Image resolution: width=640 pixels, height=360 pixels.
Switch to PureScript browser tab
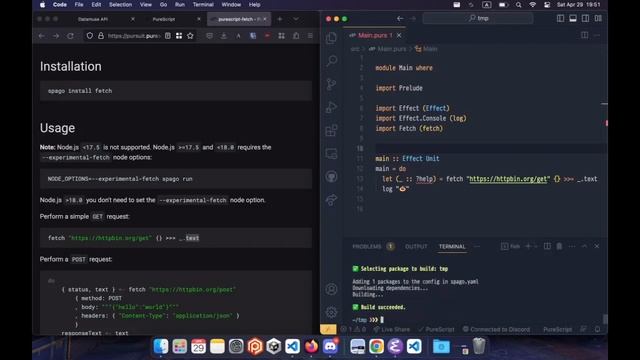pyautogui.click(x=164, y=19)
